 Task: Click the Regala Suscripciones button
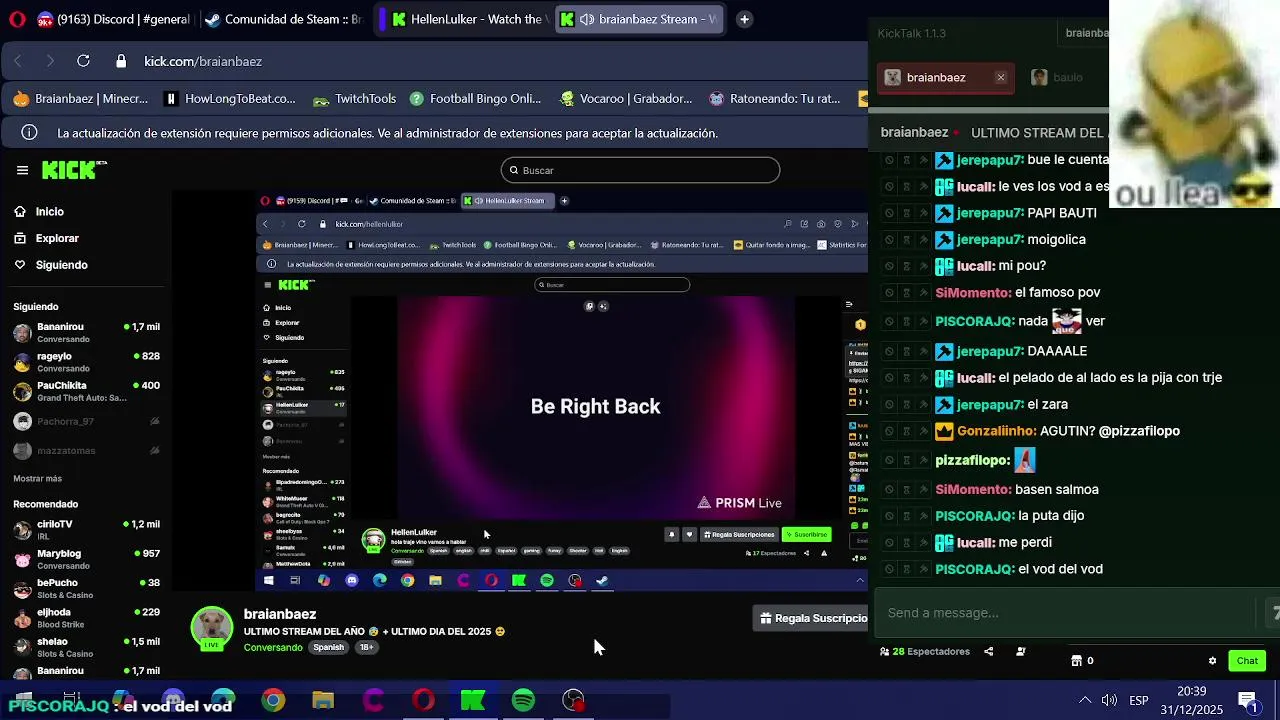tap(811, 618)
